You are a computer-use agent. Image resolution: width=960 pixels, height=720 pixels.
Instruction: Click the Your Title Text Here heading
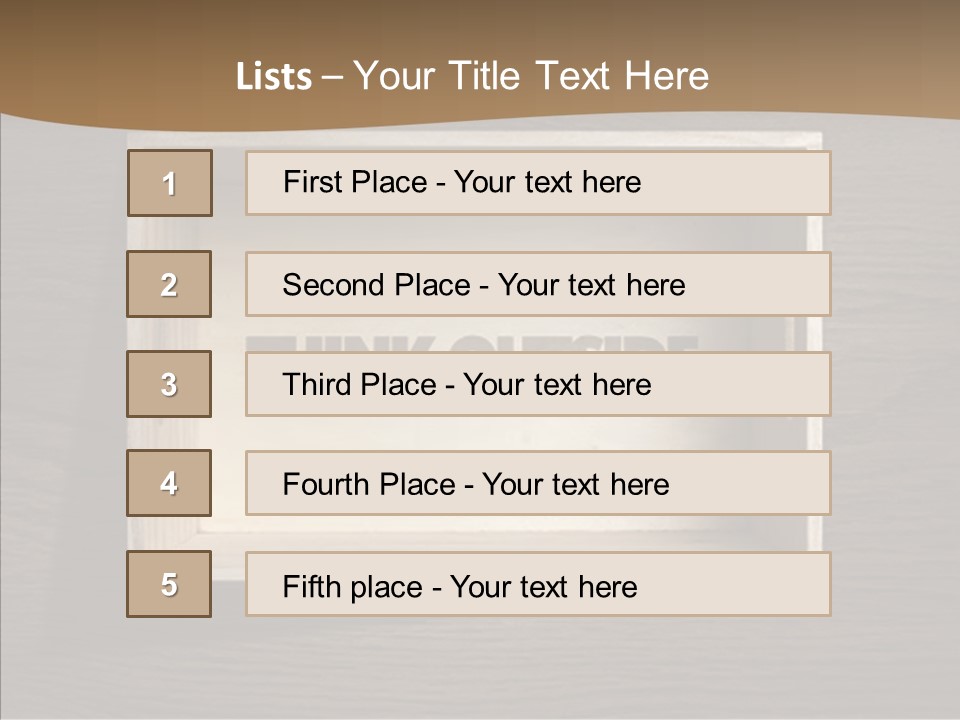[531, 76]
